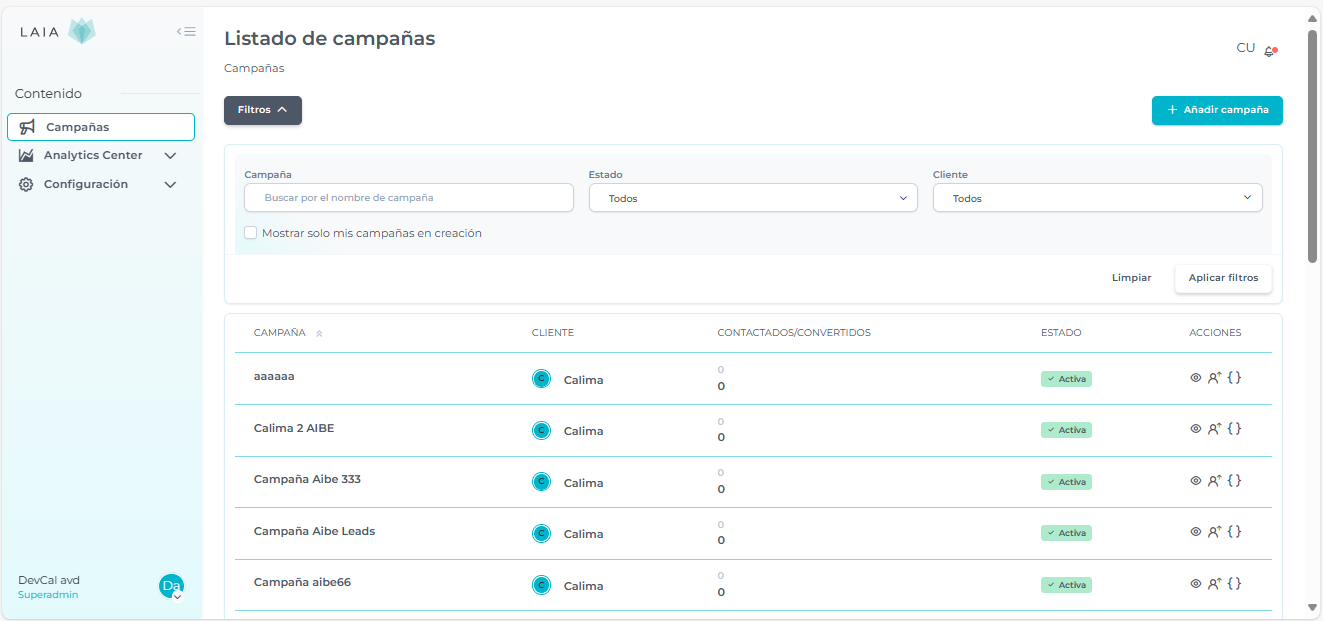Click the assign-user icon for Calima 2 AIBE
Image resolution: width=1323 pixels, height=621 pixels.
tap(1214, 429)
